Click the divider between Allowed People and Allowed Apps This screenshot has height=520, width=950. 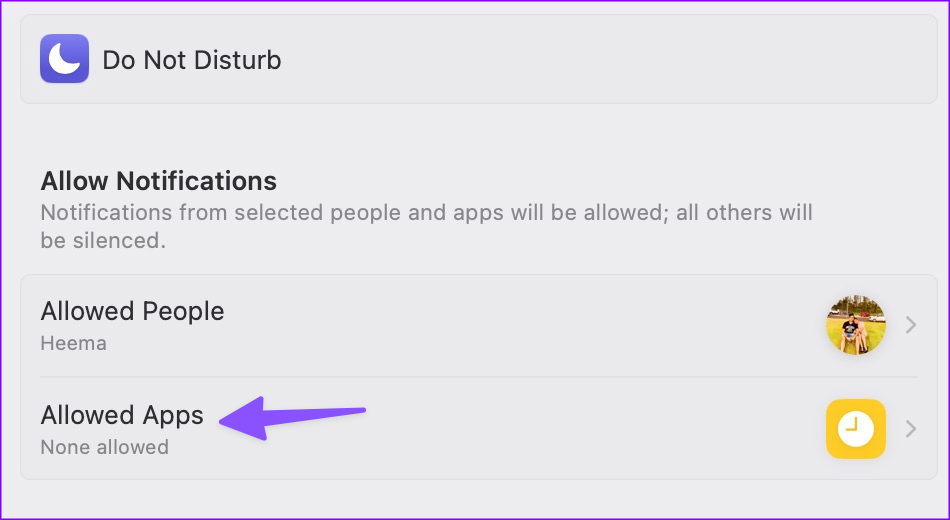pos(468,377)
